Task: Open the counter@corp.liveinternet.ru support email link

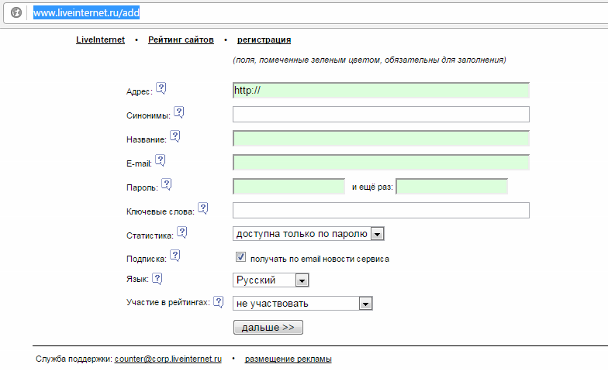Action: (168, 359)
